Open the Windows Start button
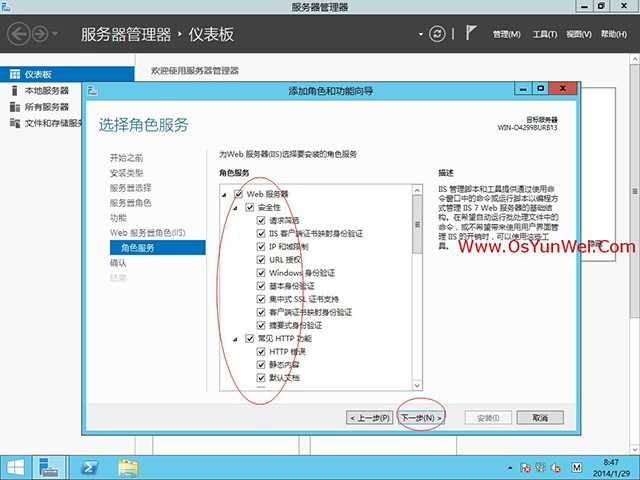Image resolution: width=640 pixels, height=480 pixels. coord(16,468)
